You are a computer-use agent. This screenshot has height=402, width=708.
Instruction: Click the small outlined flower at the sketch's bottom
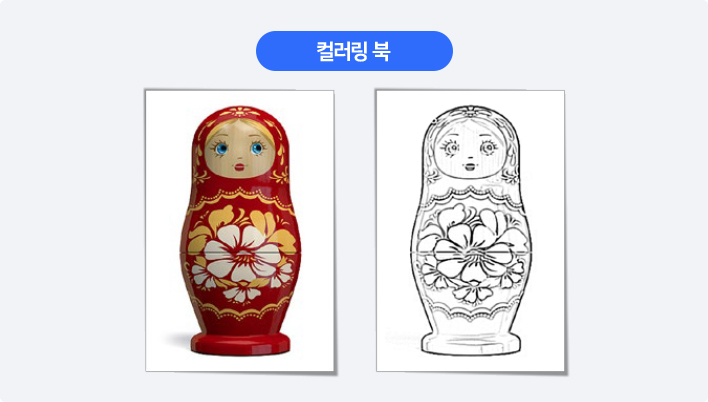pyautogui.click(x=472, y=293)
